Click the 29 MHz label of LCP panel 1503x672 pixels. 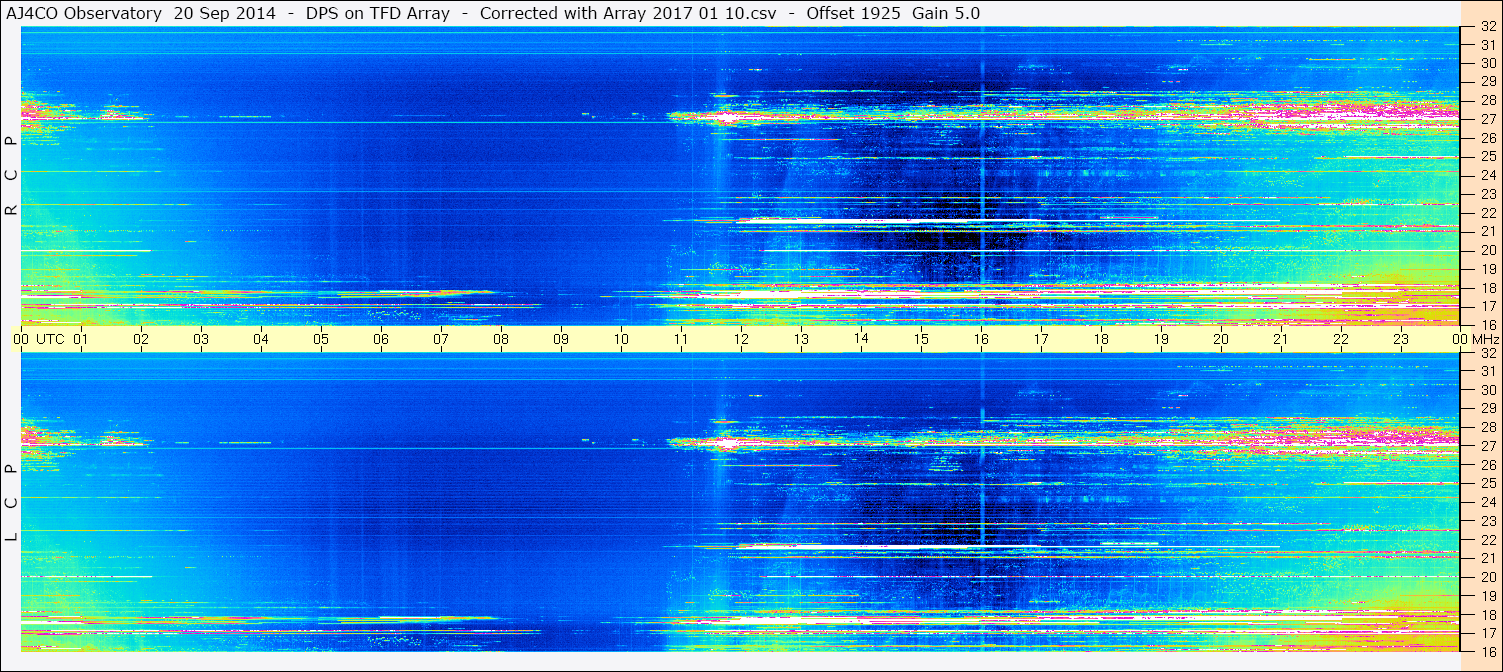1487,409
